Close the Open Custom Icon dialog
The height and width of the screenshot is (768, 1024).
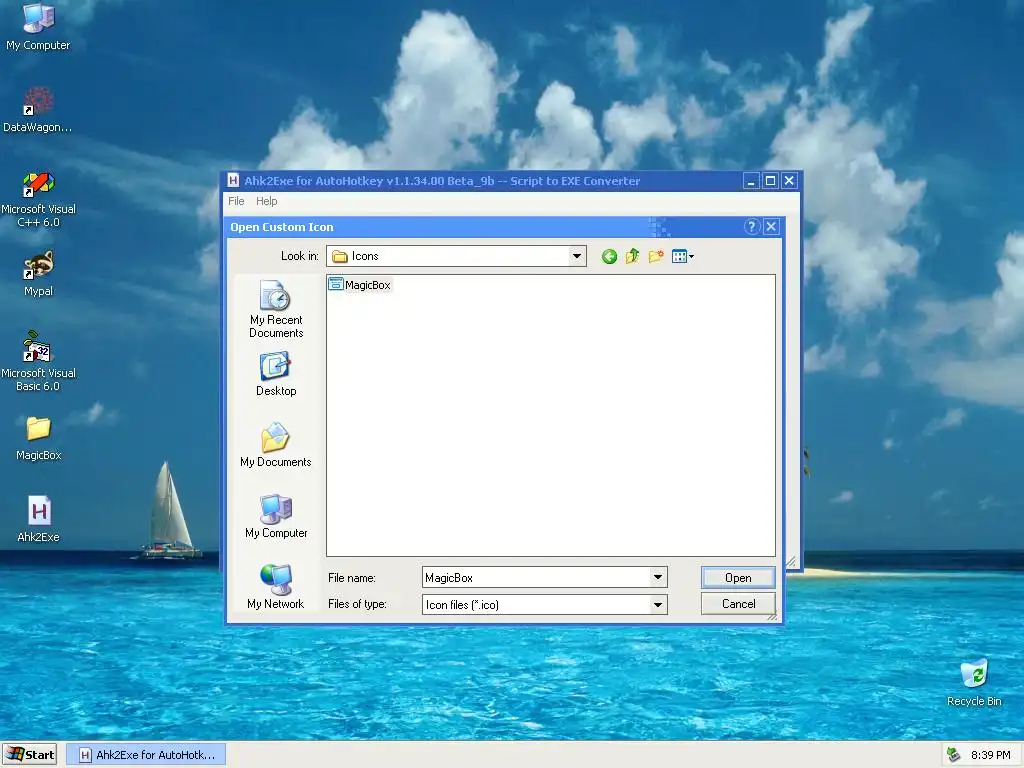(771, 227)
